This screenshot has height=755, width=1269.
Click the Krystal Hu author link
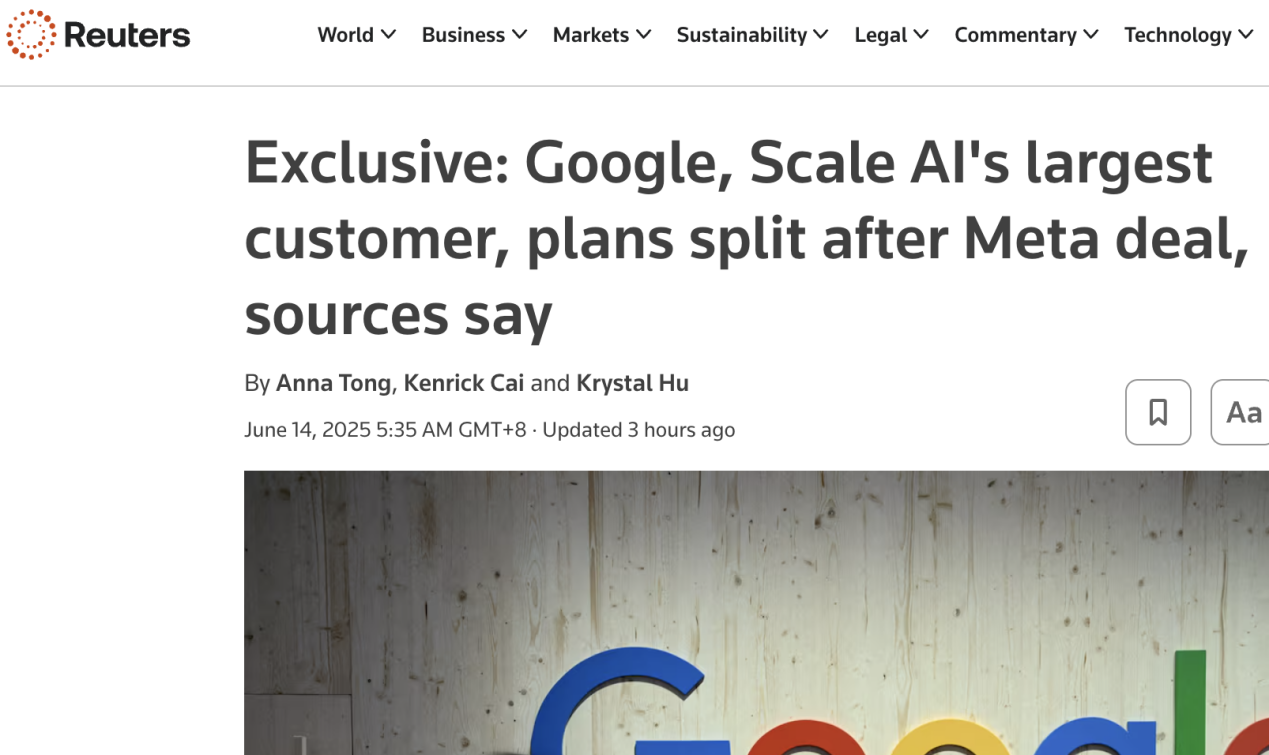pyautogui.click(x=632, y=383)
